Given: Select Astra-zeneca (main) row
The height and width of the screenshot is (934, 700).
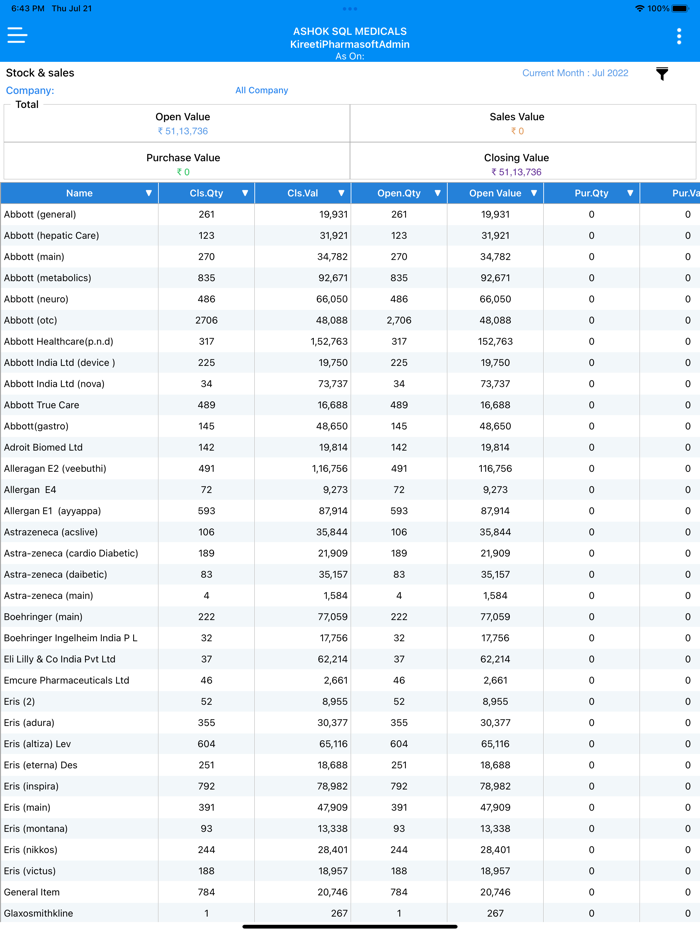Looking at the screenshot, I should (350, 596).
